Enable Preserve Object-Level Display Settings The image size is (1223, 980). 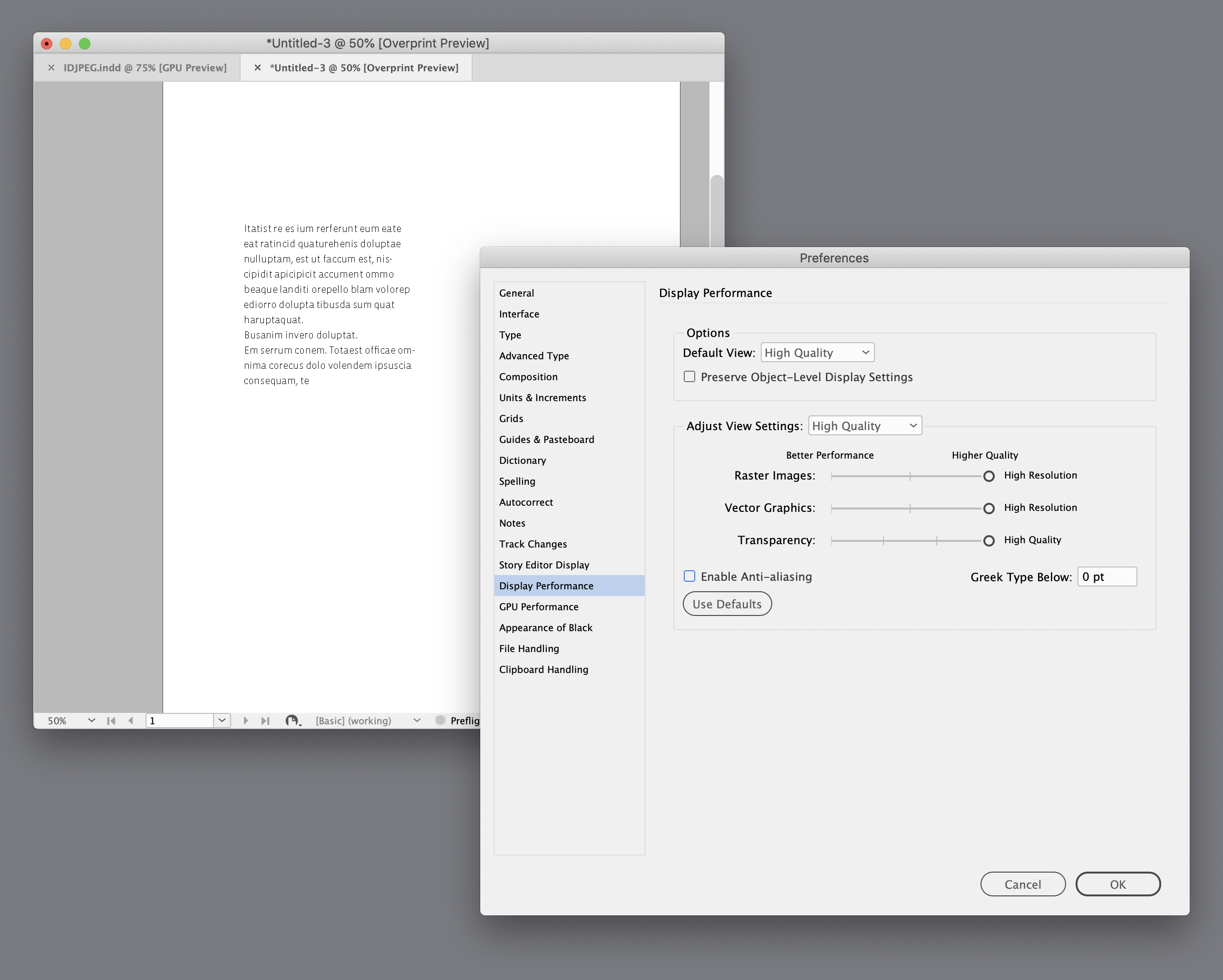click(689, 376)
